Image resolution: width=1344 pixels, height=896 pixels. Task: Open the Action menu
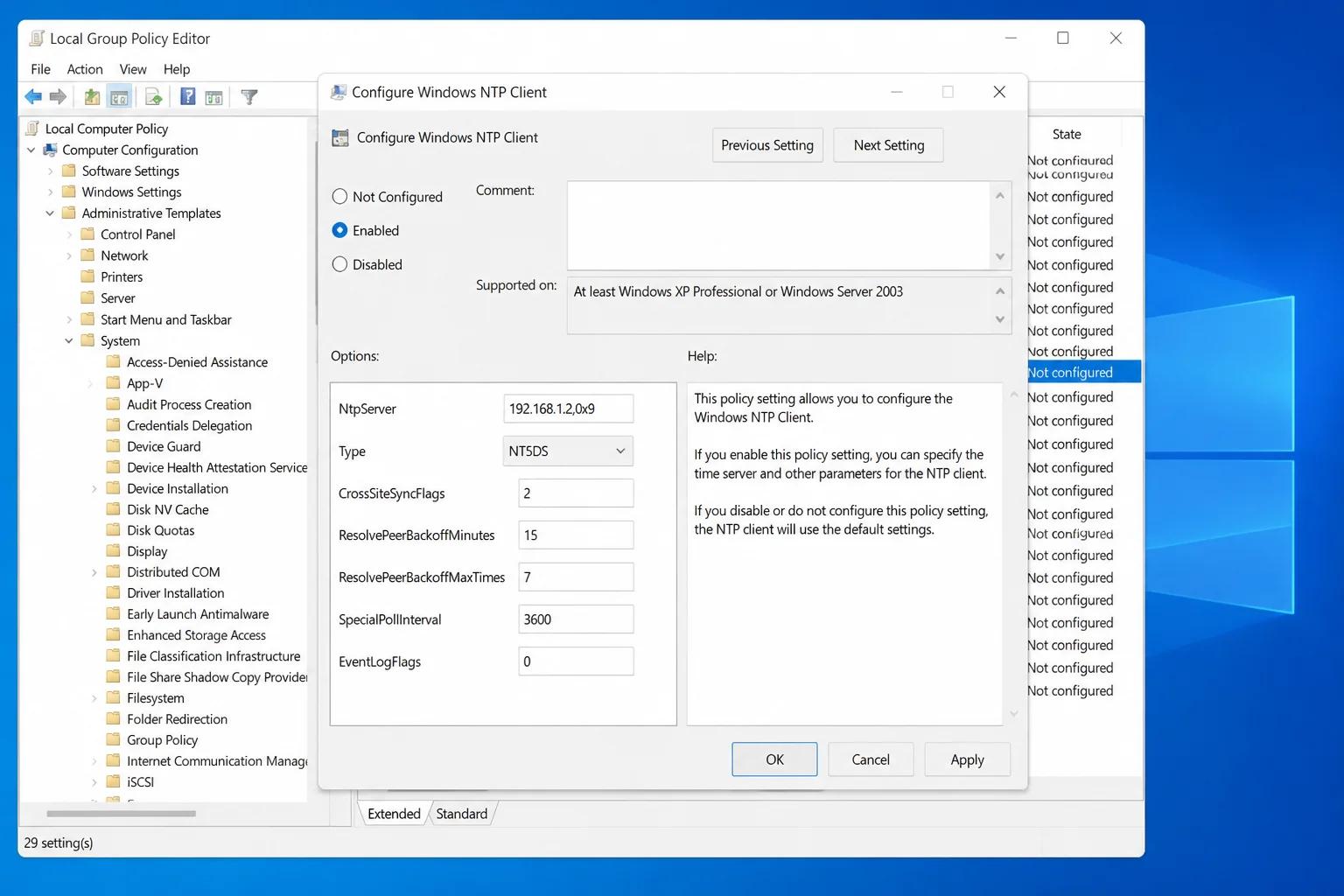[85, 69]
